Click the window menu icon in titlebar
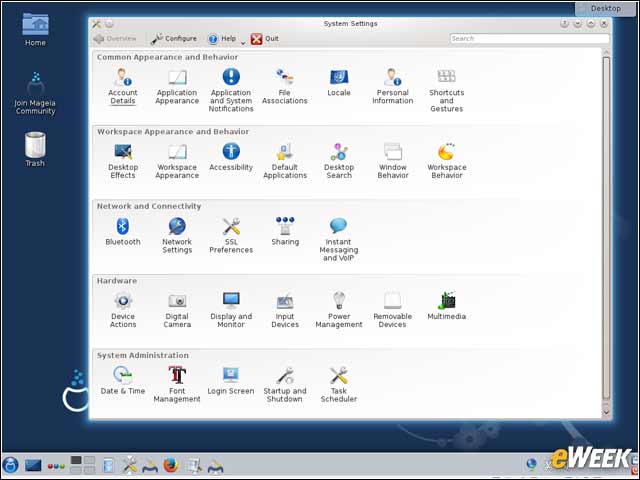This screenshot has height=480, width=640. pyautogui.click(x=96, y=24)
